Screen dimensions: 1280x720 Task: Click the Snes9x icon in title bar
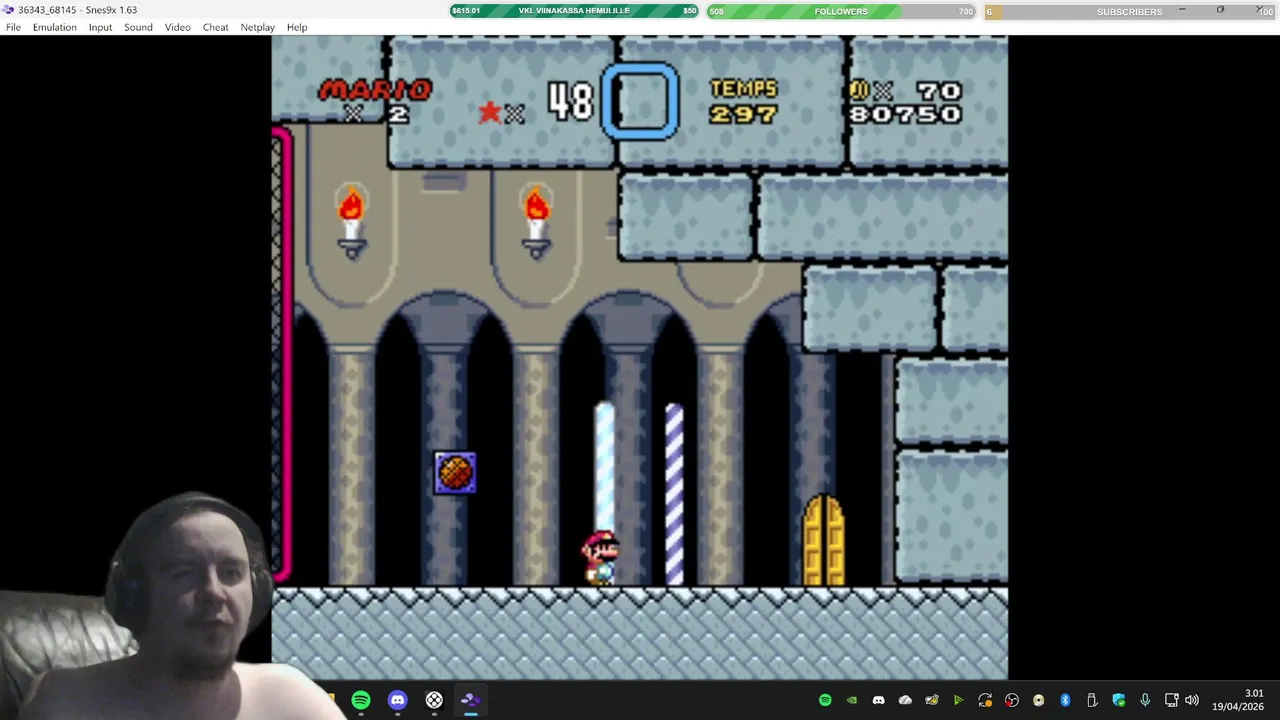click(x=8, y=10)
